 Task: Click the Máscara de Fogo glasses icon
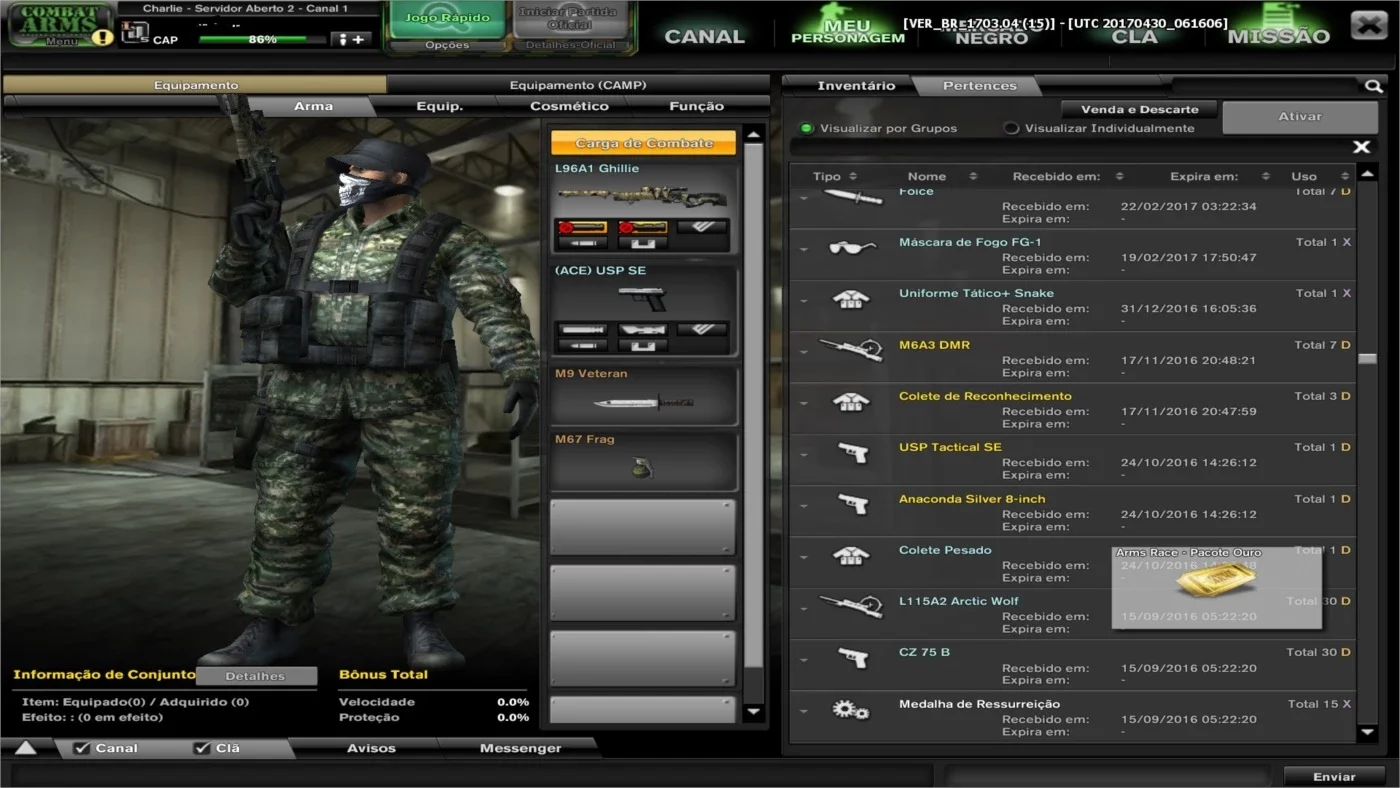point(852,248)
